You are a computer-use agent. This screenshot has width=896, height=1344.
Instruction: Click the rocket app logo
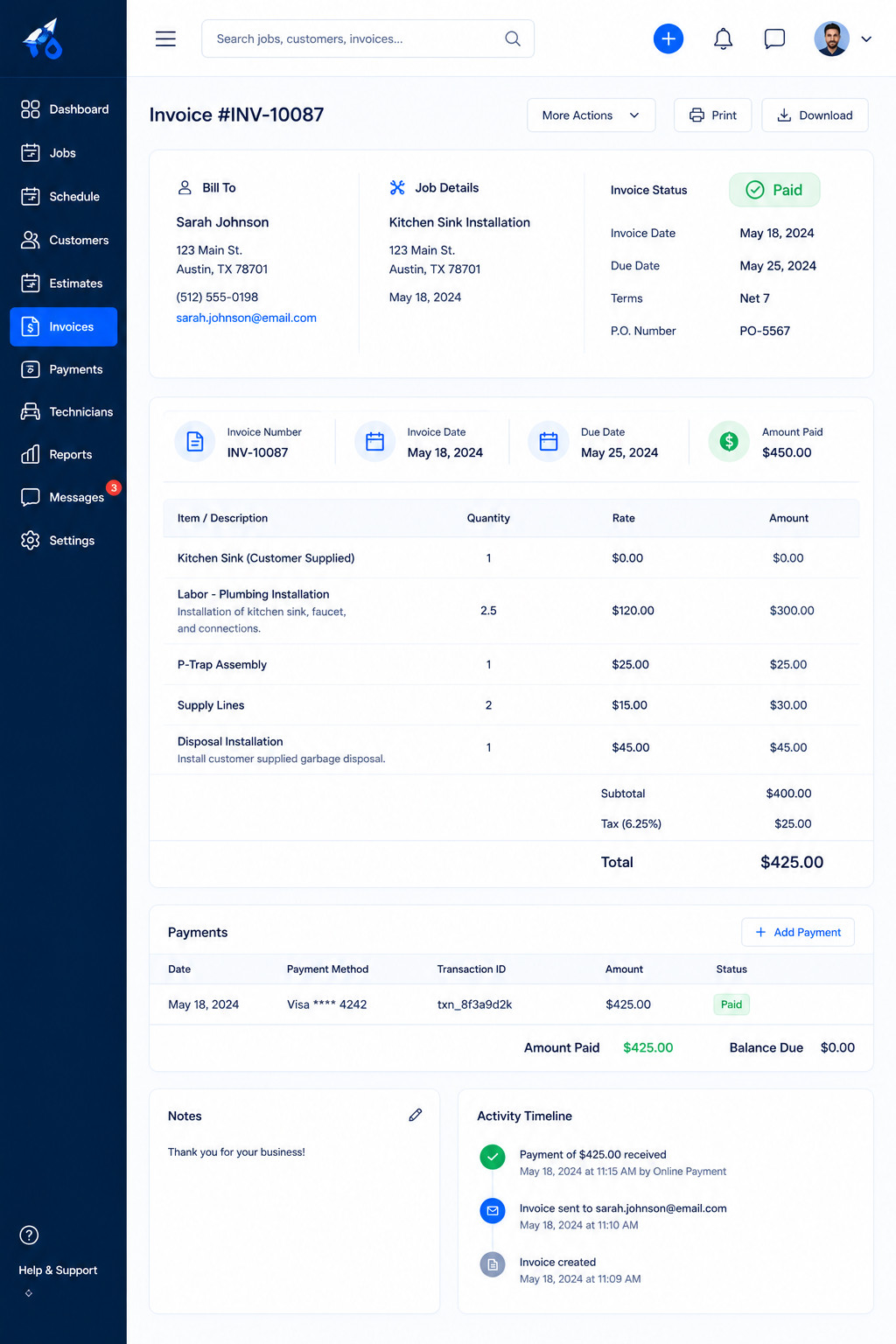click(x=42, y=39)
